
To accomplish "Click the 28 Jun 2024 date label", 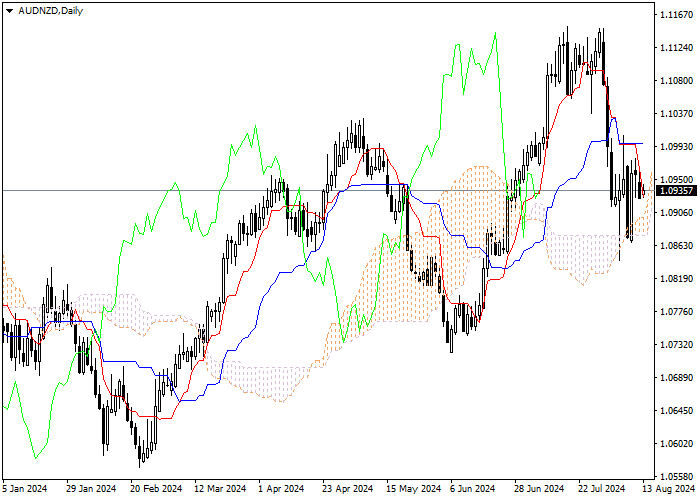I will [x=539, y=488].
